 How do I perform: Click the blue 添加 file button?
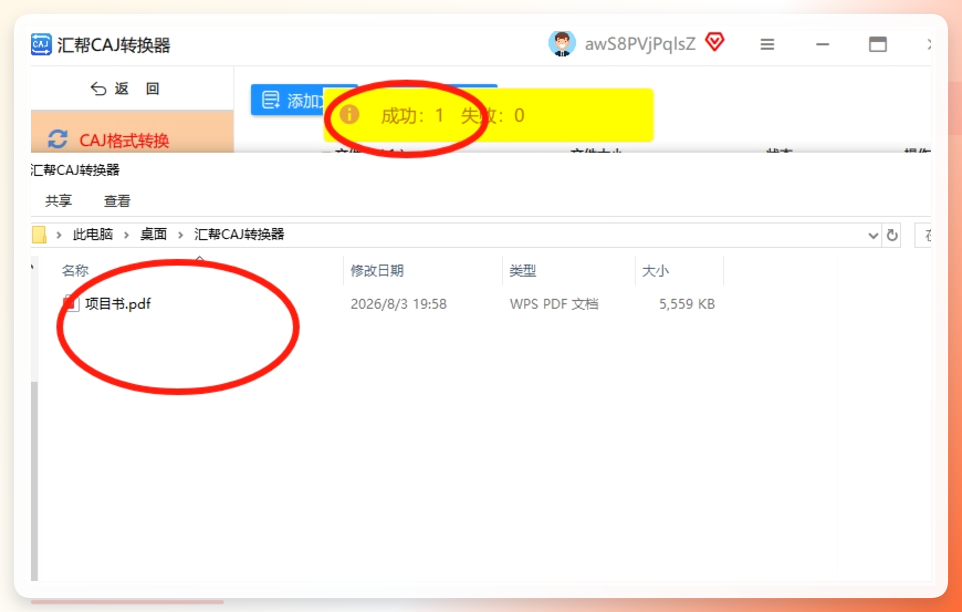(287, 100)
